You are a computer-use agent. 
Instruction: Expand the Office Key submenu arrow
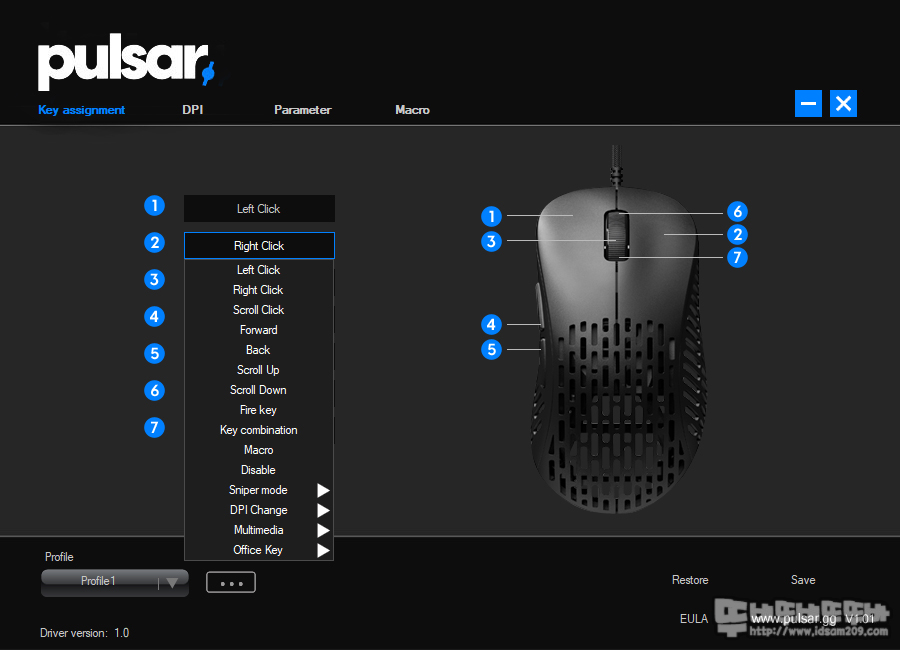click(323, 550)
